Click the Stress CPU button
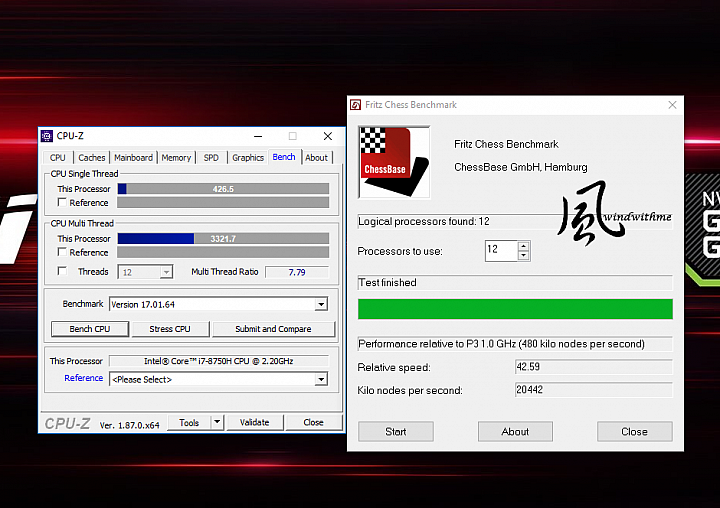This screenshot has width=720, height=508. [x=170, y=329]
